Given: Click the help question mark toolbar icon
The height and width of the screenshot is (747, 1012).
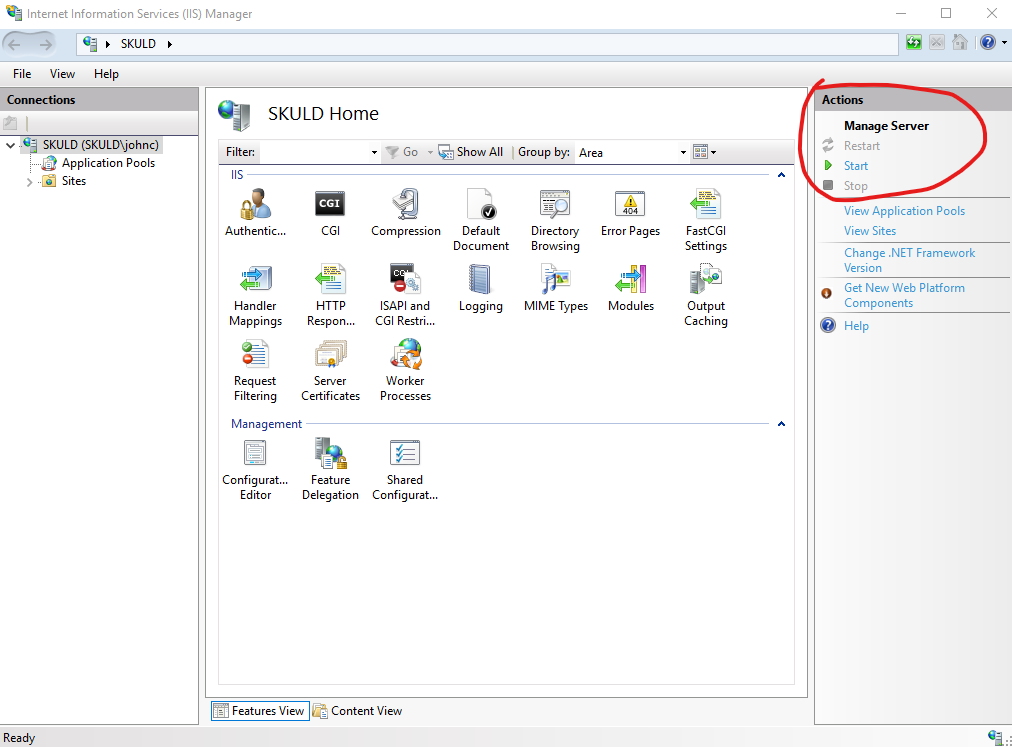Looking at the screenshot, I should (x=987, y=43).
